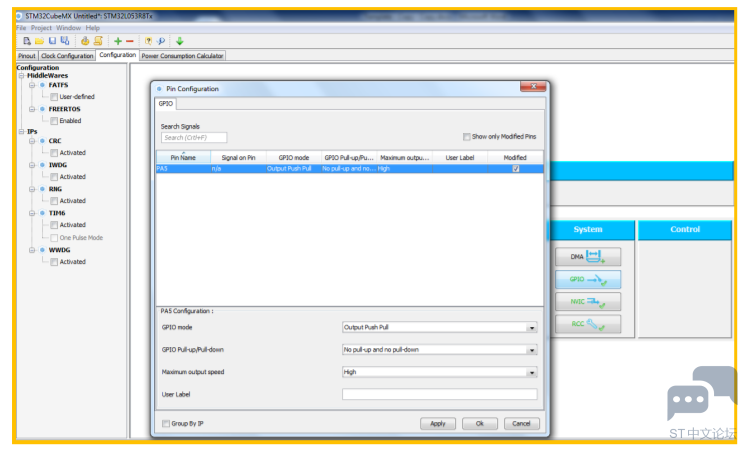Open the GPIO mode dropdown
This screenshot has width=746, height=449.
(x=532, y=328)
